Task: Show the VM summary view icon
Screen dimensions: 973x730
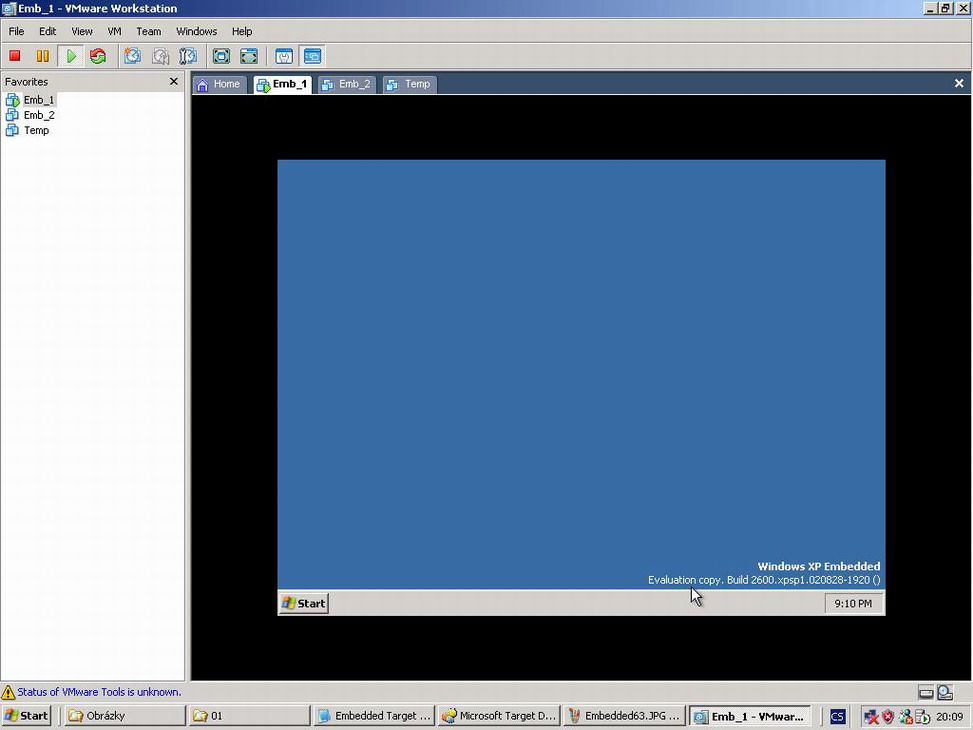Action: pyautogui.click(x=284, y=56)
